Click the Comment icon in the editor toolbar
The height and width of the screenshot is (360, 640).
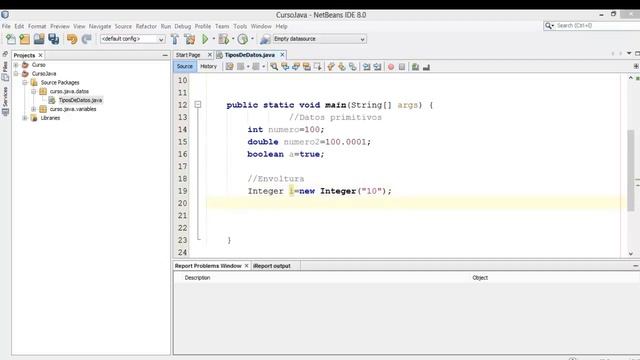click(x=416, y=67)
